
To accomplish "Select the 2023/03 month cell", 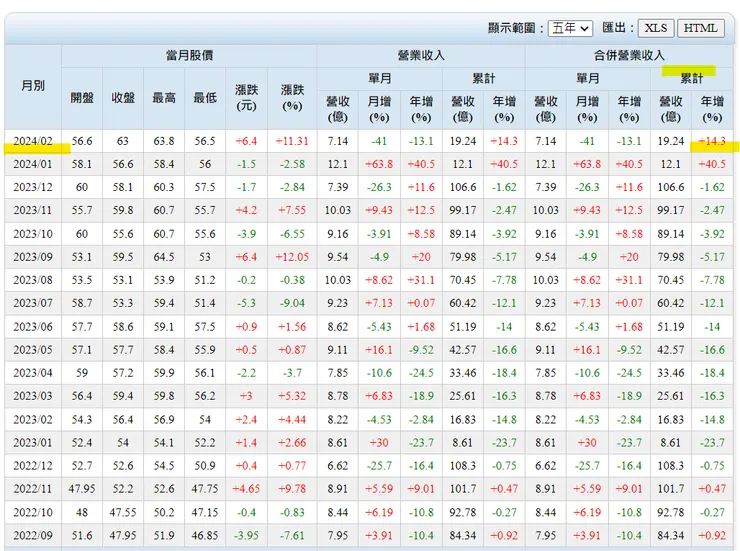I will [33, 396].
